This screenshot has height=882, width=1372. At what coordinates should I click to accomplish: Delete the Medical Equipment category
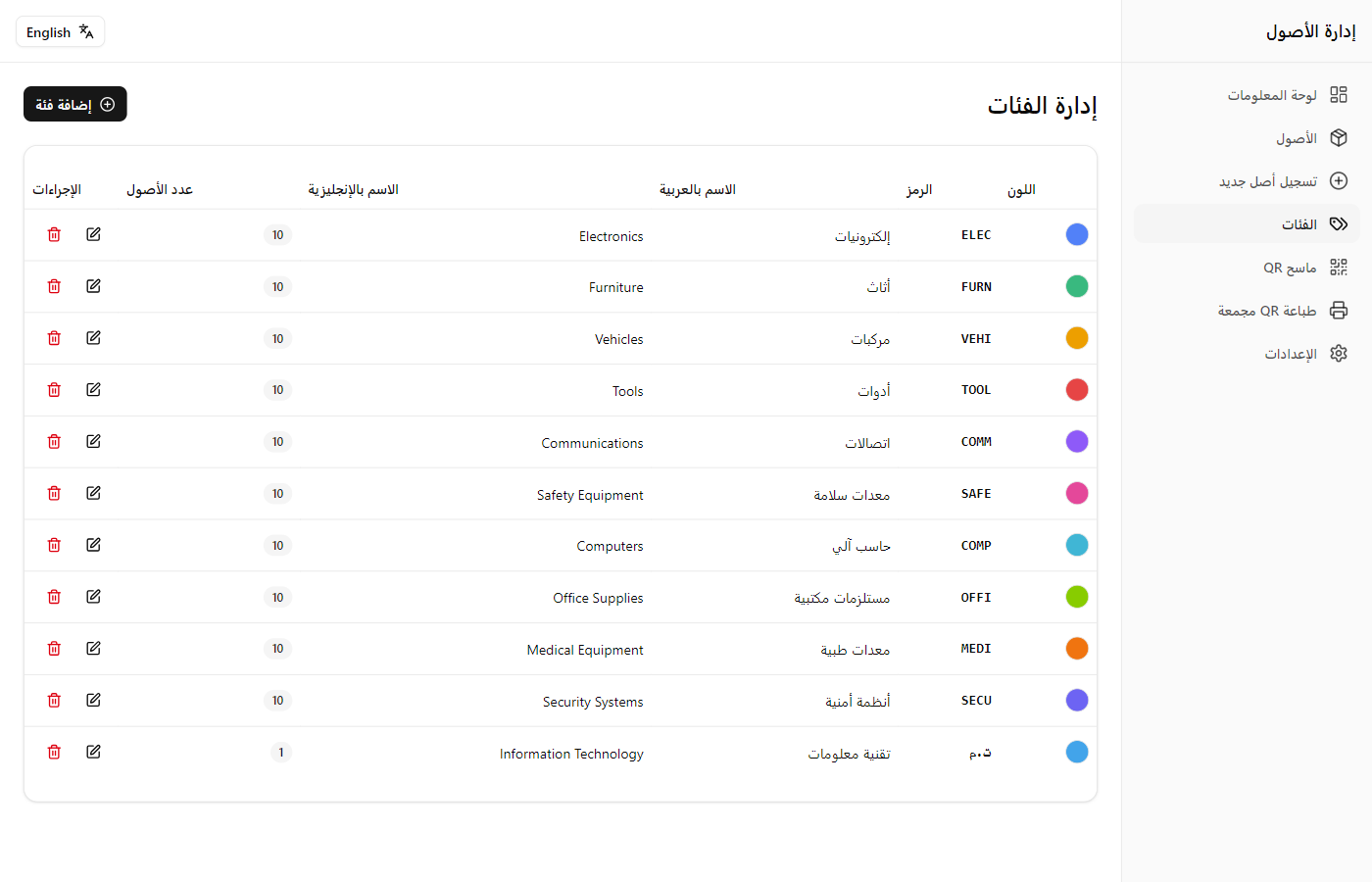54,649
